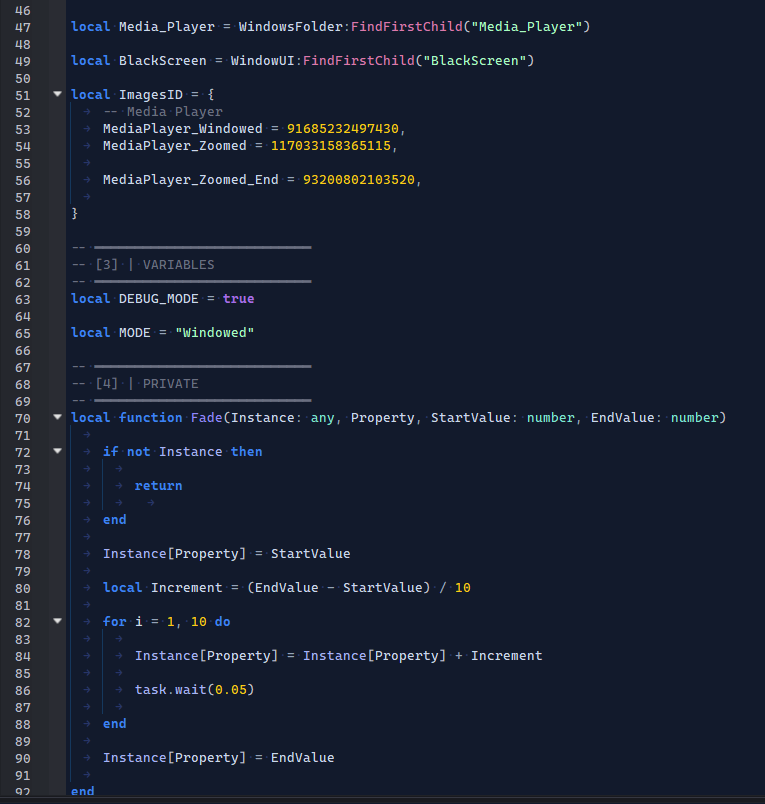This screenshot has height=804, width=765.
Task: Click the 'for' keyword on line 82
Action: click(x=114, y=621)
